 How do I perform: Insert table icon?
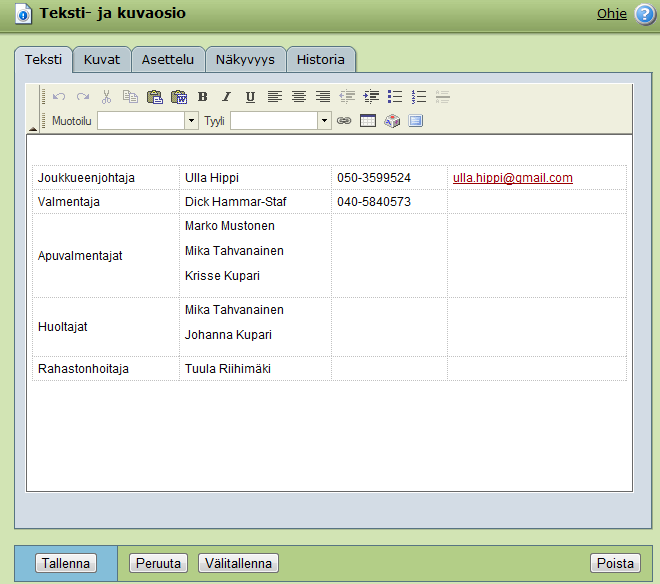tap(368, 121)
